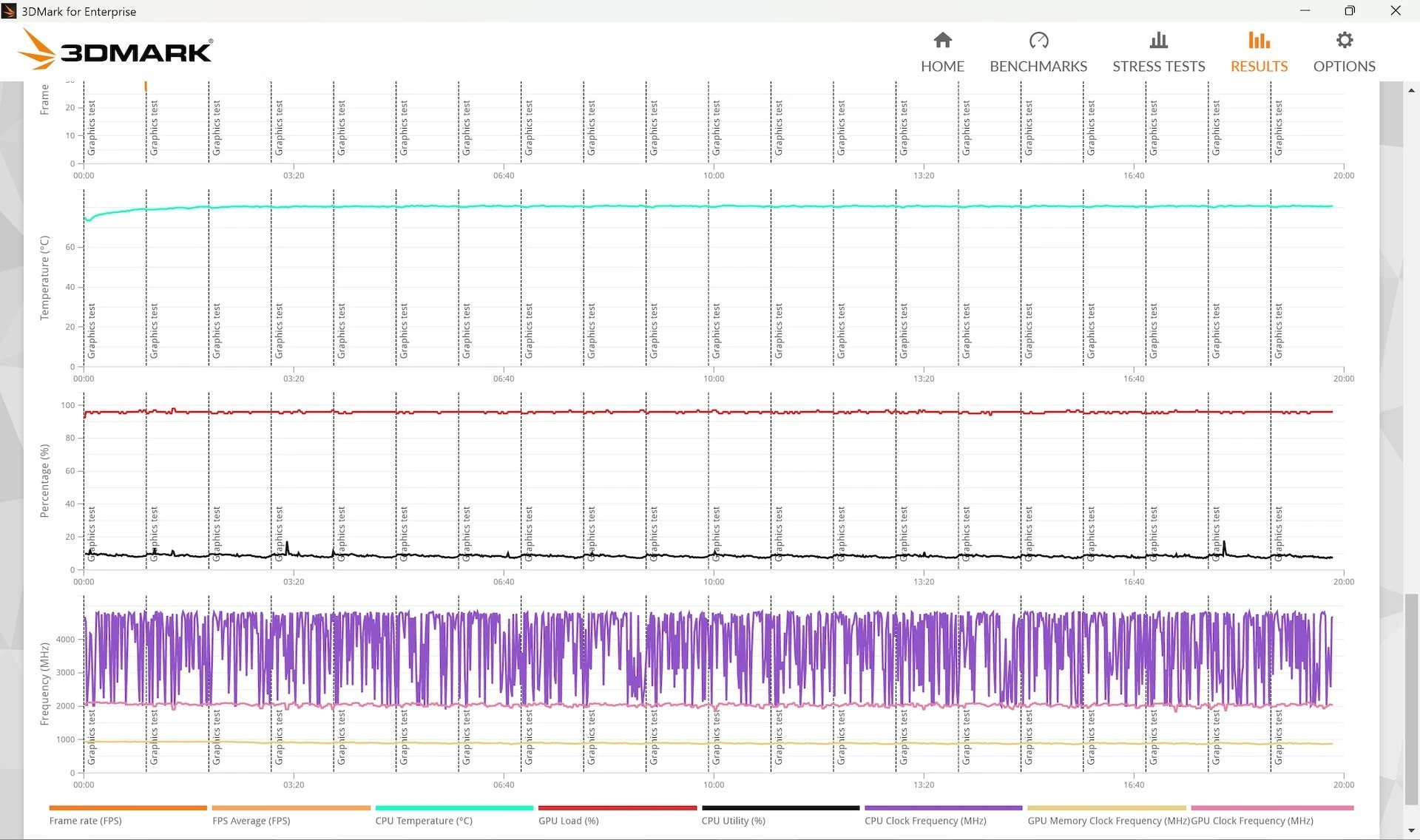1420x840 pixels.
Task: Click the turquoise CPU Temperature color bar
Action: coord(454,807)
